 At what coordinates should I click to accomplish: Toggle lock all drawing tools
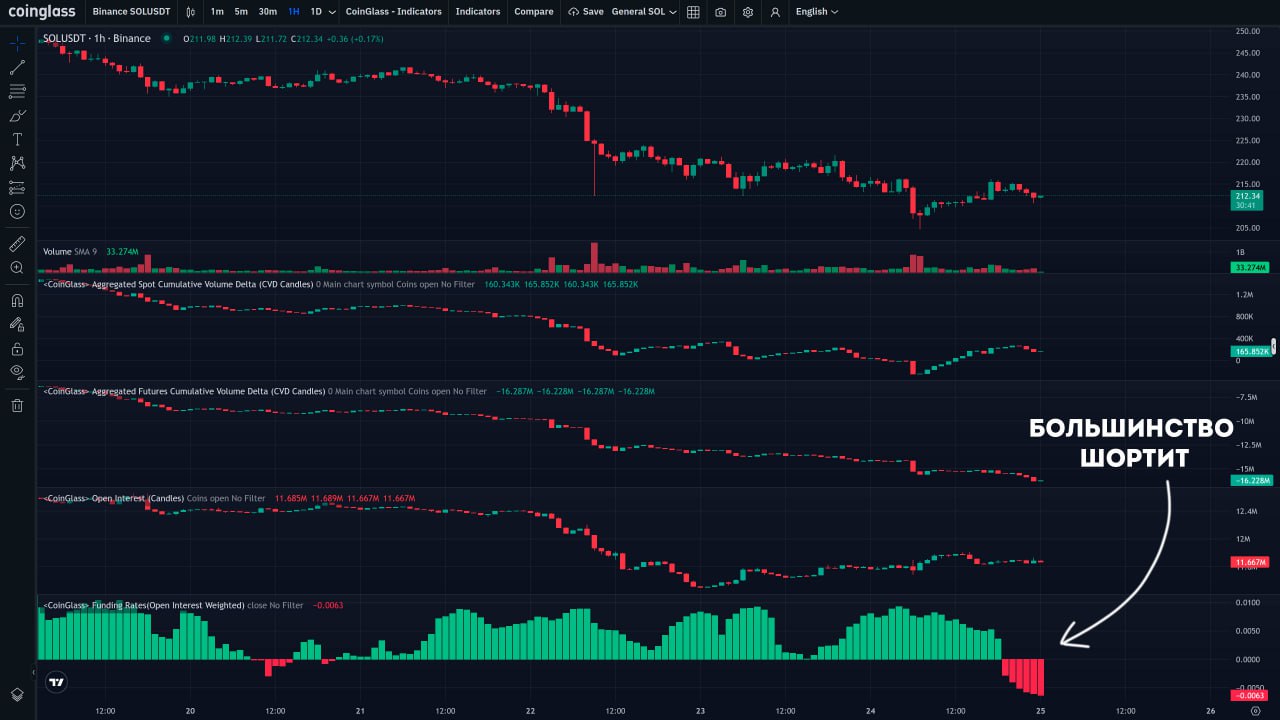coord(17,348)
